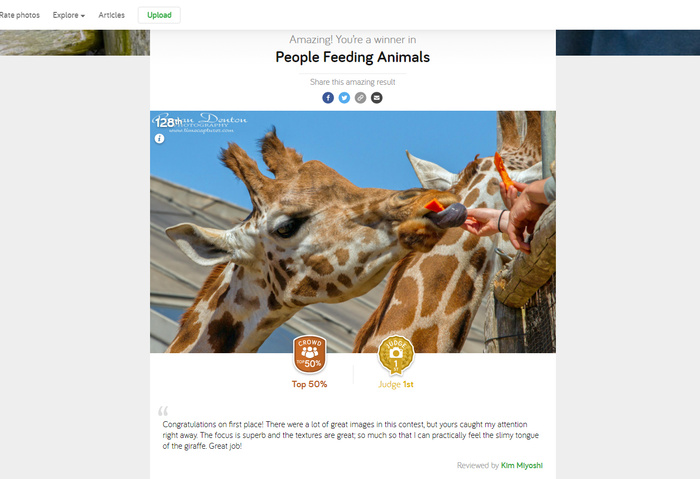Screen dimensions: 700x479
Task: Click the dark blue photo strip on right
Action: pyautogui.click(x=628, y=43)
